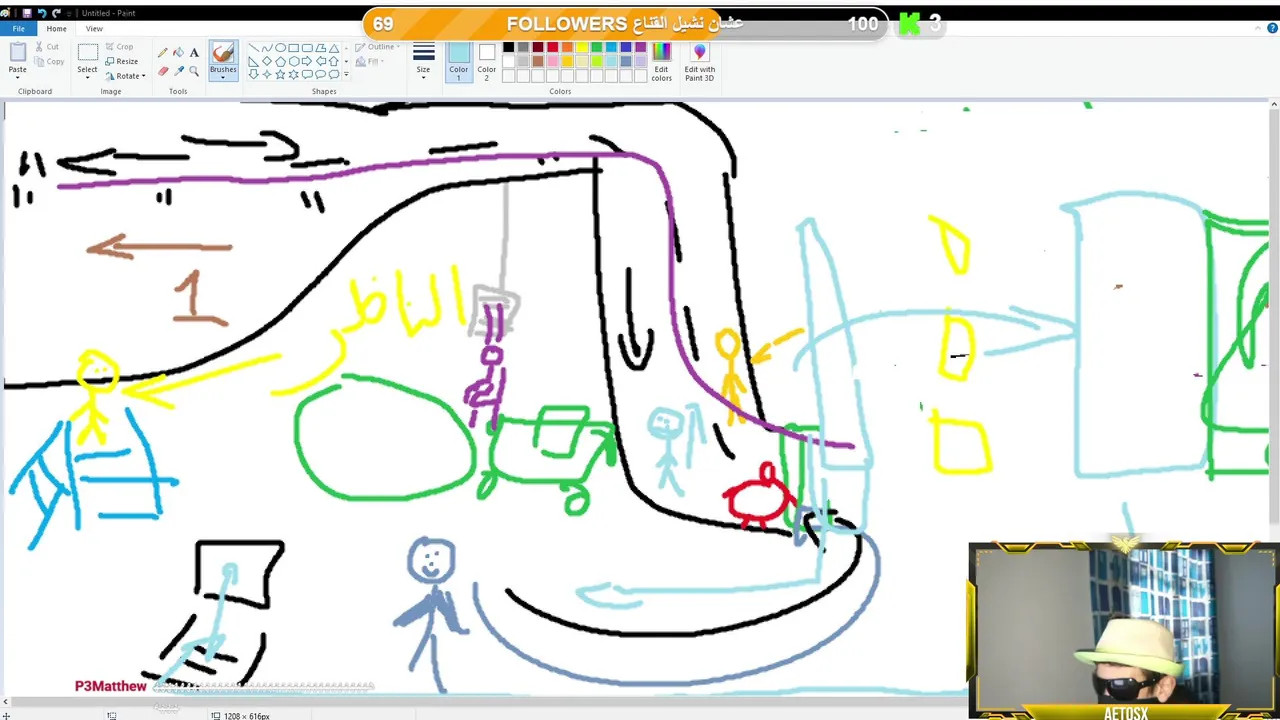Image resolution: width=1280 pixels, height=720 pixels.
Task: Open the shape Fill dropdown
Action: coord(372,61)
